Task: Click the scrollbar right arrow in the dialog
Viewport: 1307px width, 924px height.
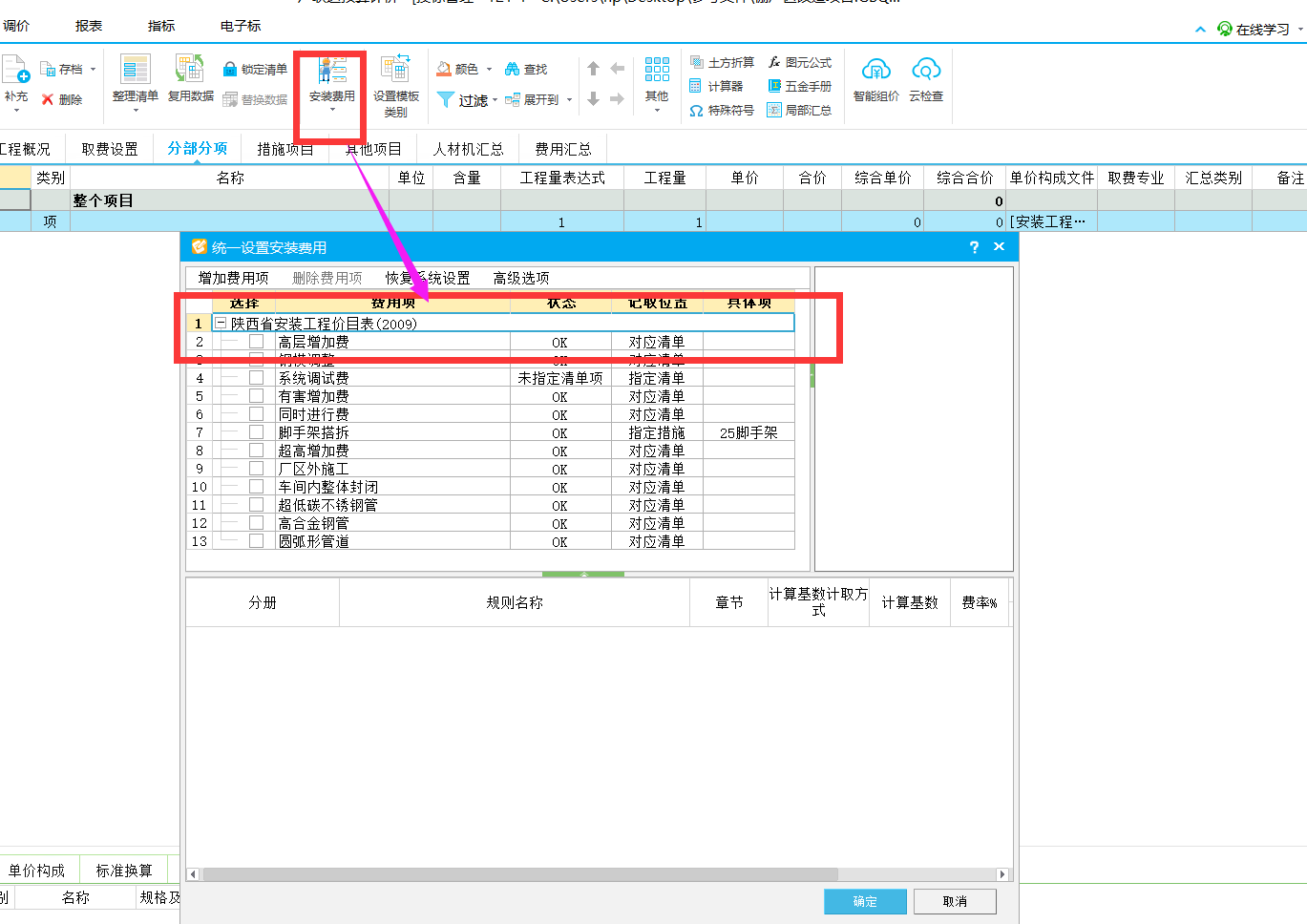Action: click(x=1001, y=874)
